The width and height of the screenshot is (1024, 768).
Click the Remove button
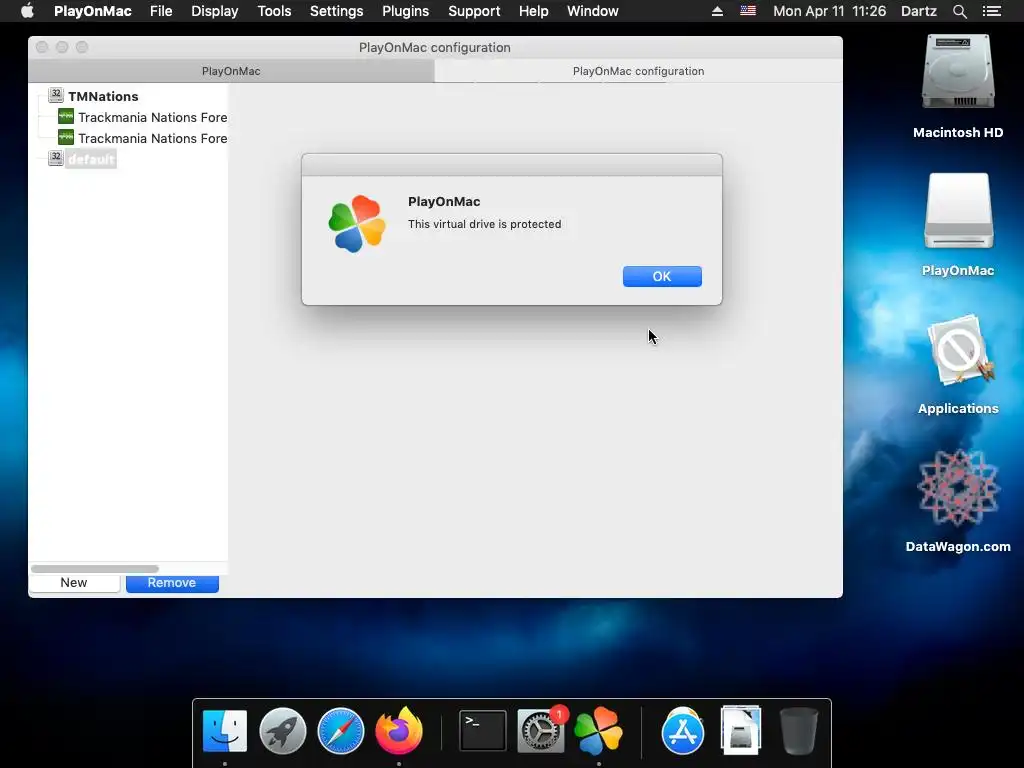(172, 583)
